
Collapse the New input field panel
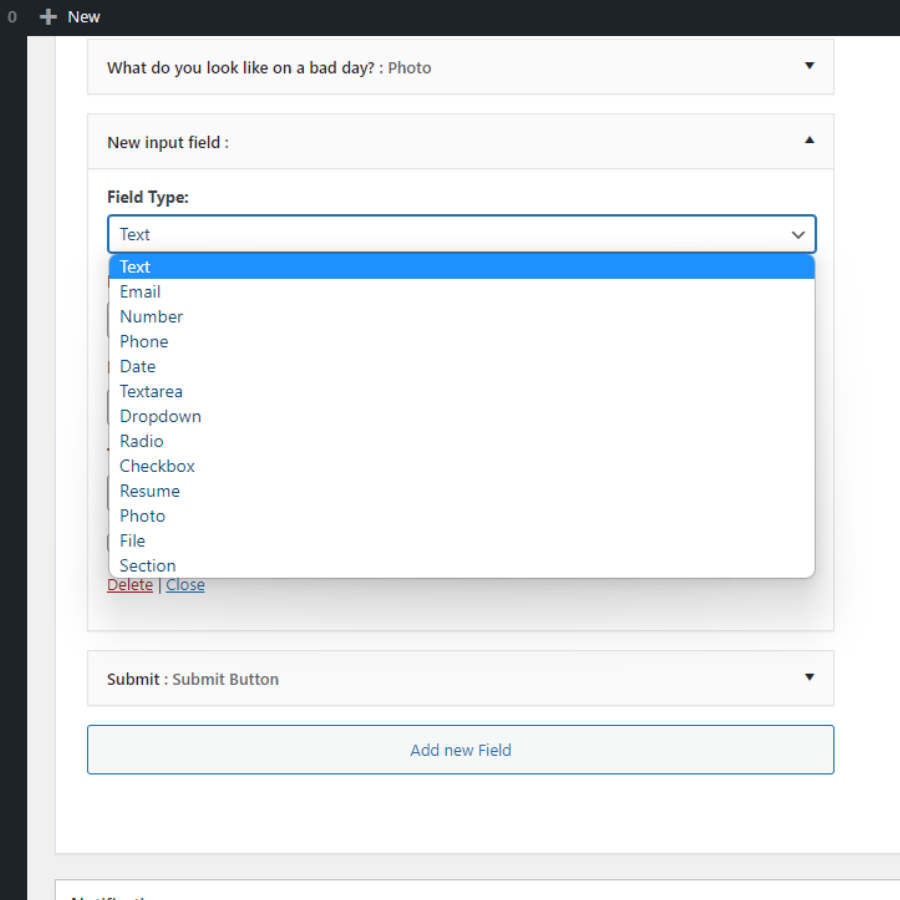[x=809, y=140]
